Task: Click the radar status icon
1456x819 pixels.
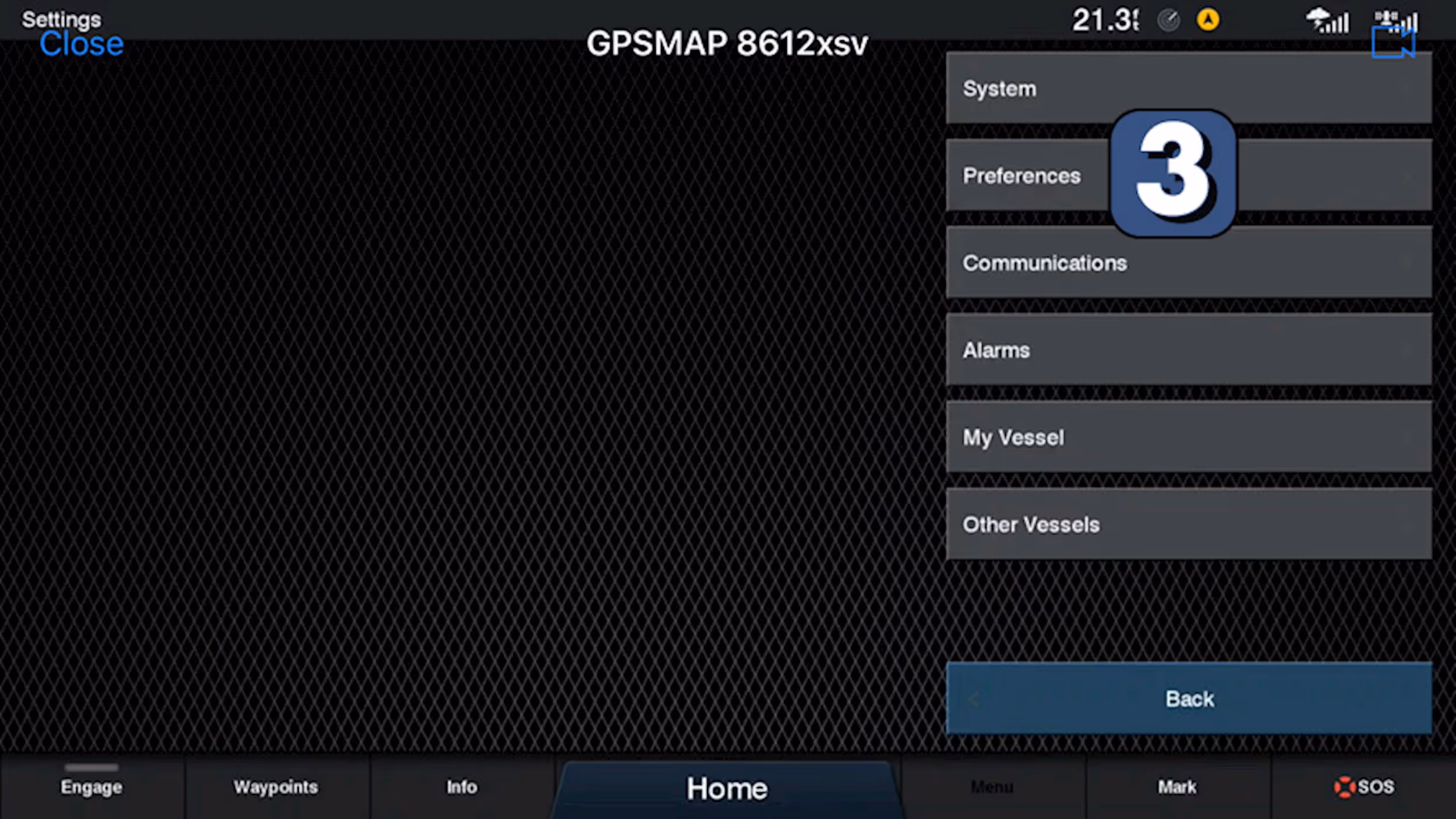Action: point(1168,20)
